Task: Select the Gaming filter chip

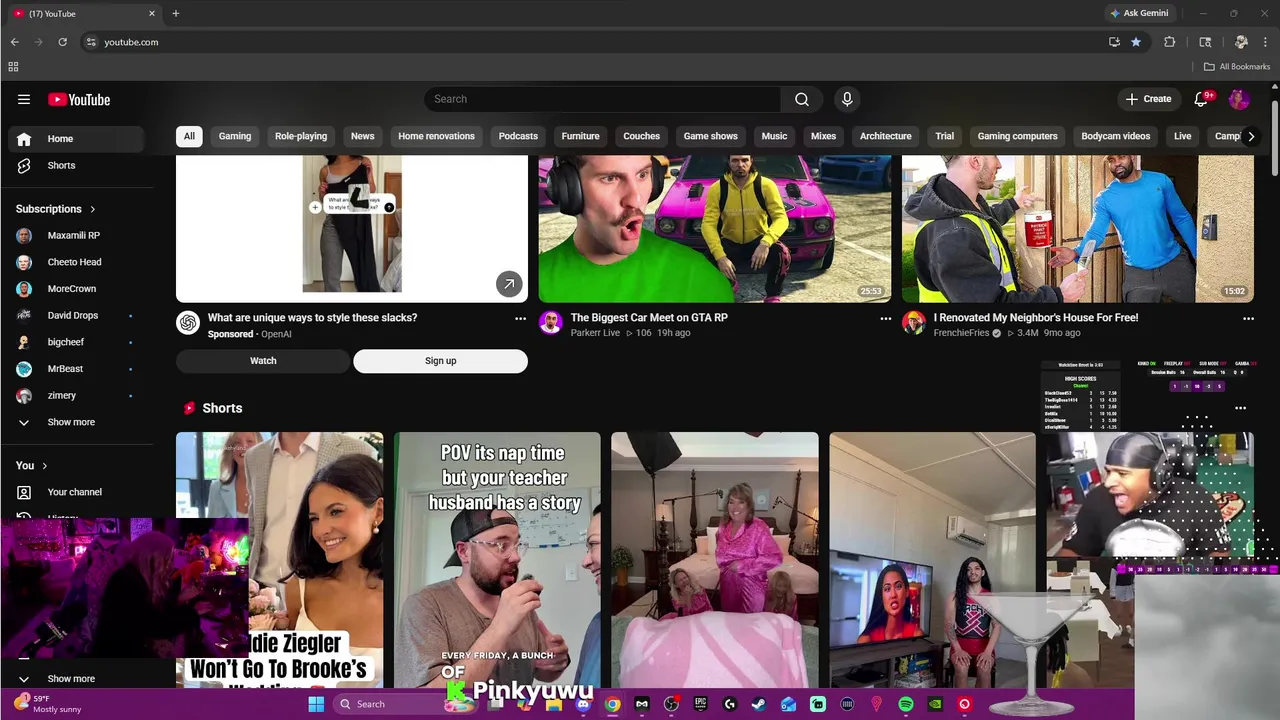Action: click(235, 136)
